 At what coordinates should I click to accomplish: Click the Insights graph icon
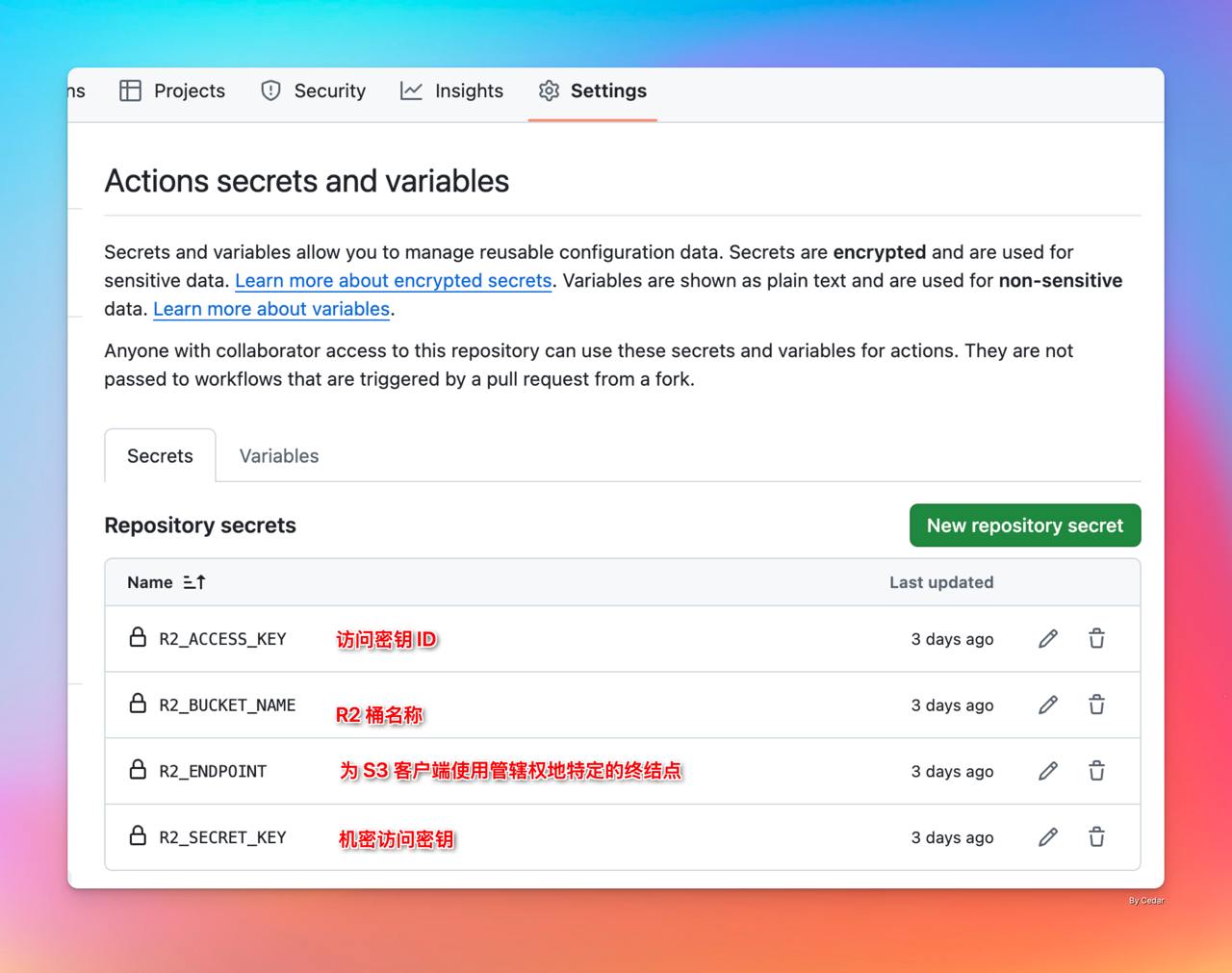411,90
